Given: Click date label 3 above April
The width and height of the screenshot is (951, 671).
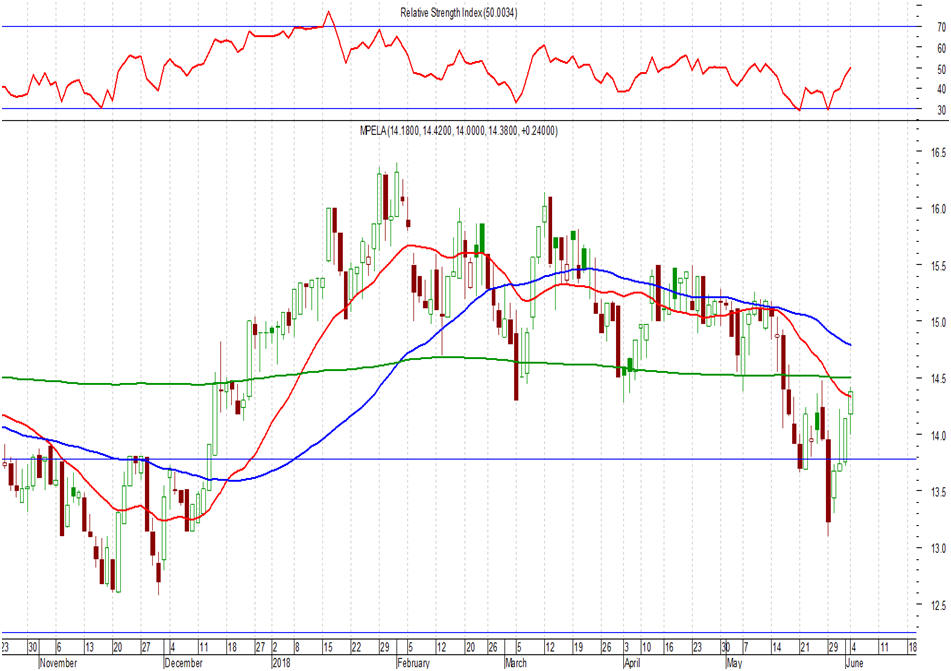Looking at the screenshot, I should 627,647.
